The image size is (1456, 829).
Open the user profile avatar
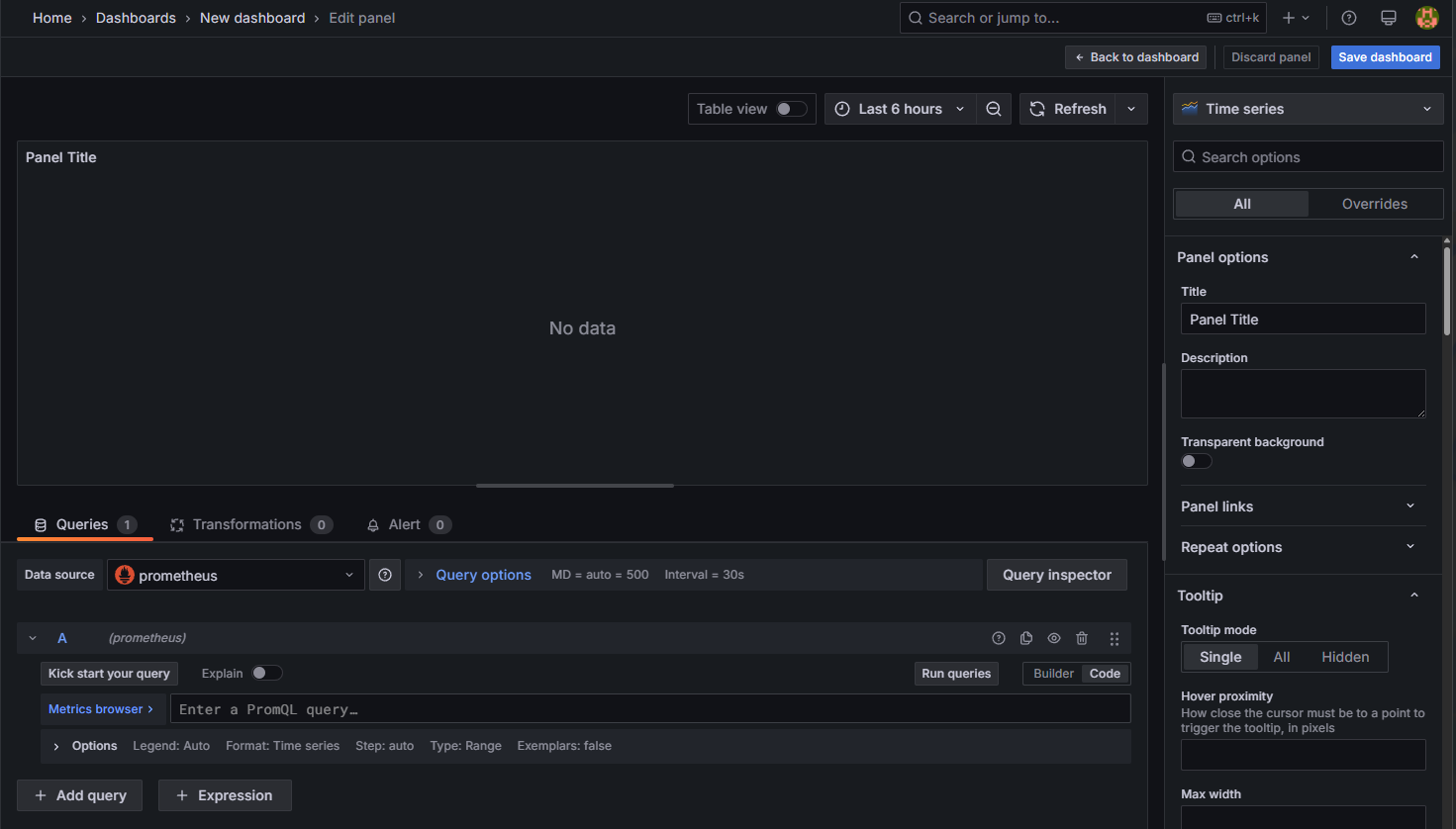(x=1427, y=18)
